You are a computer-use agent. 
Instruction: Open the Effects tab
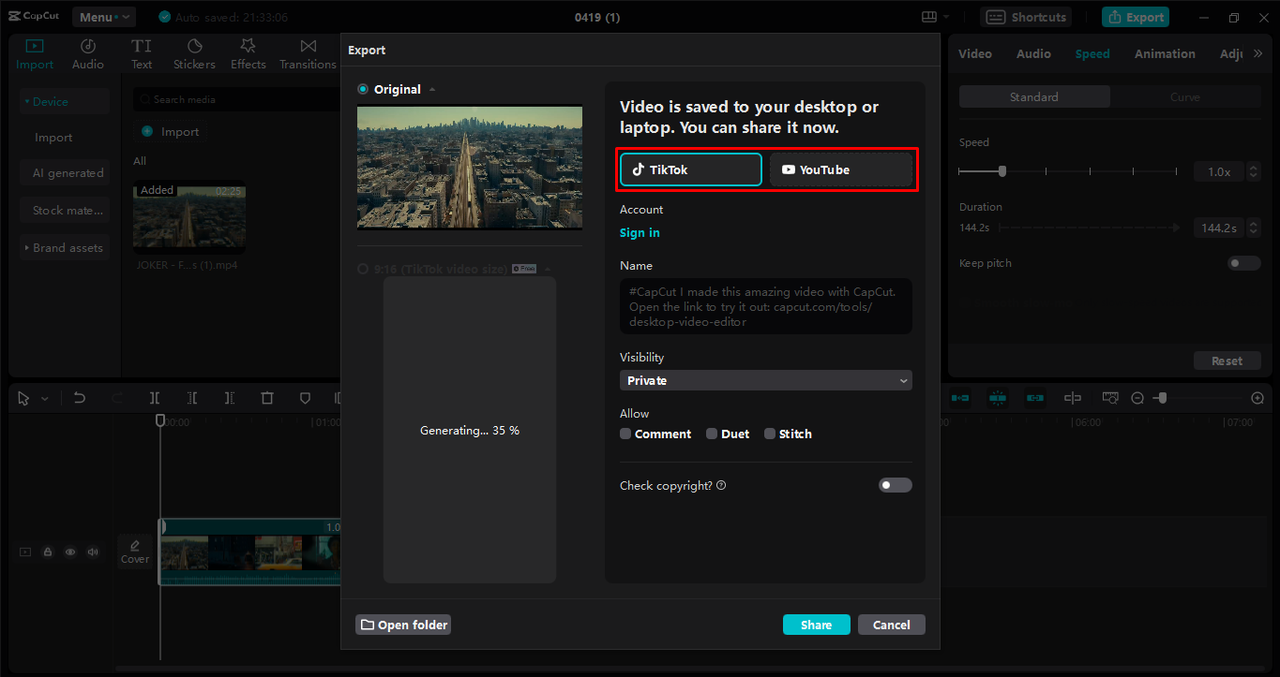[248, 54]
